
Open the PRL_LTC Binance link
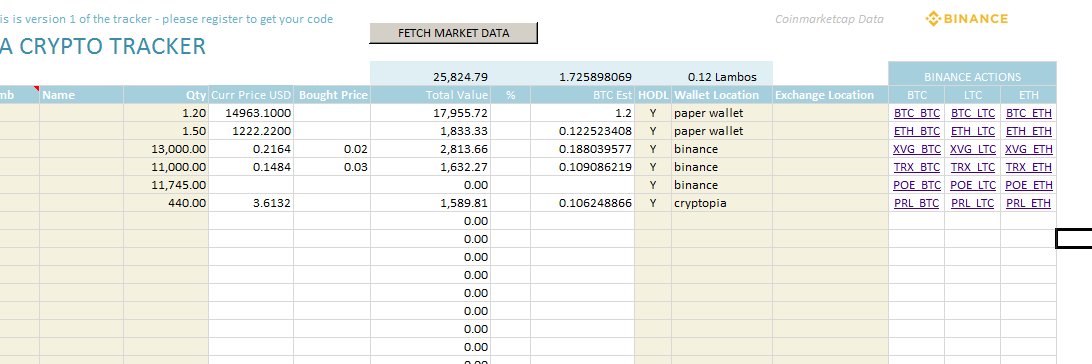coord(973,203)
